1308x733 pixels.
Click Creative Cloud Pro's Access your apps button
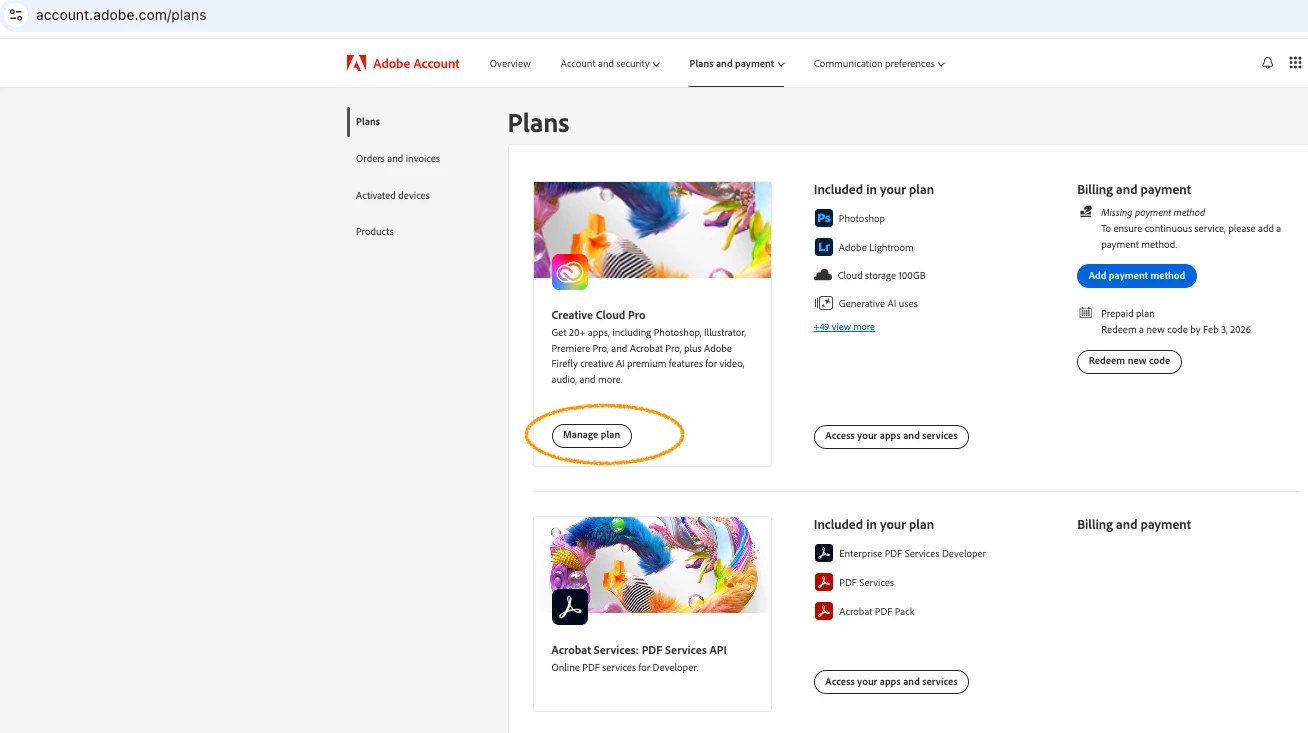(891, 436)
